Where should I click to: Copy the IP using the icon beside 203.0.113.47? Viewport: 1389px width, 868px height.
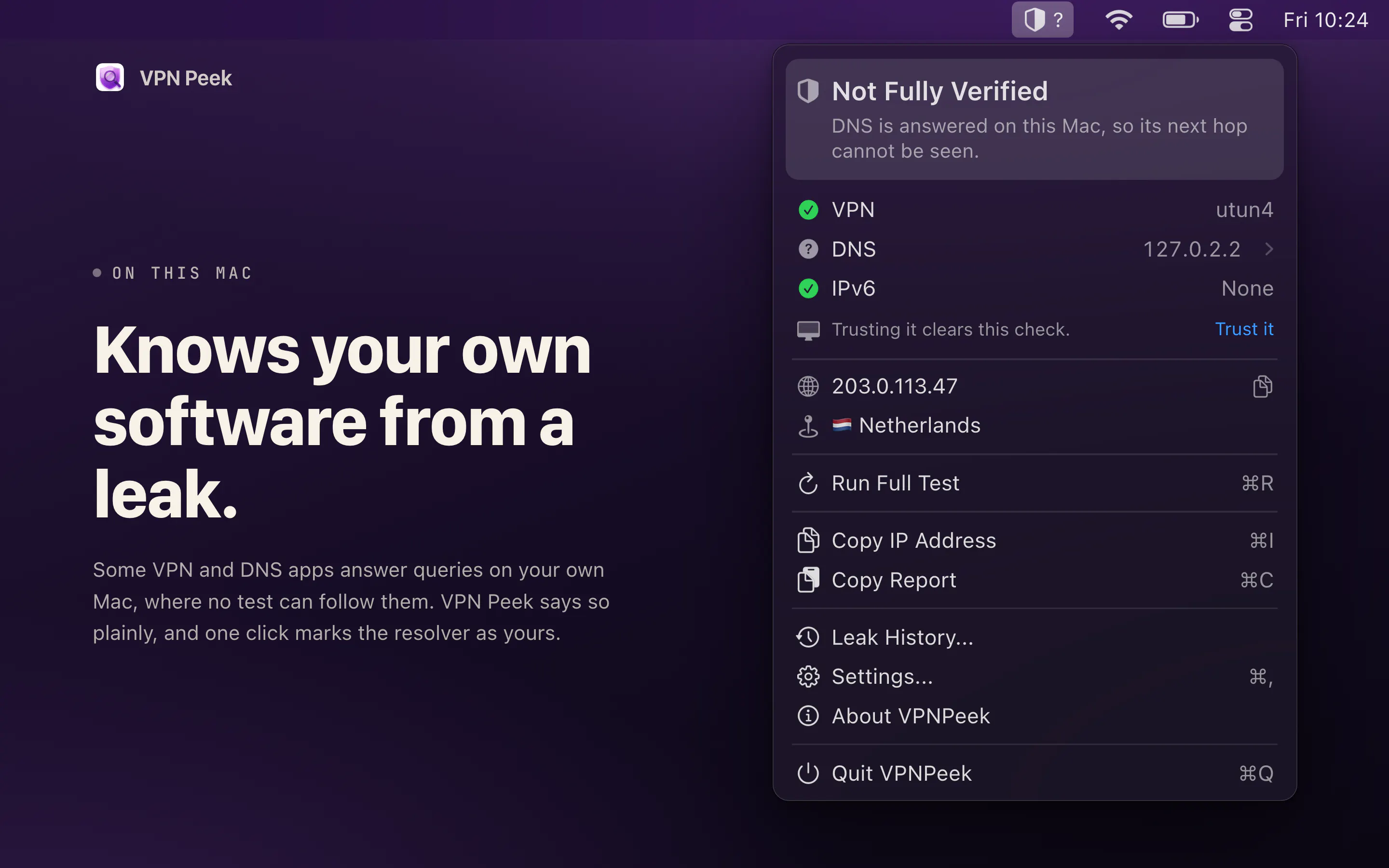pos(1262,386)
